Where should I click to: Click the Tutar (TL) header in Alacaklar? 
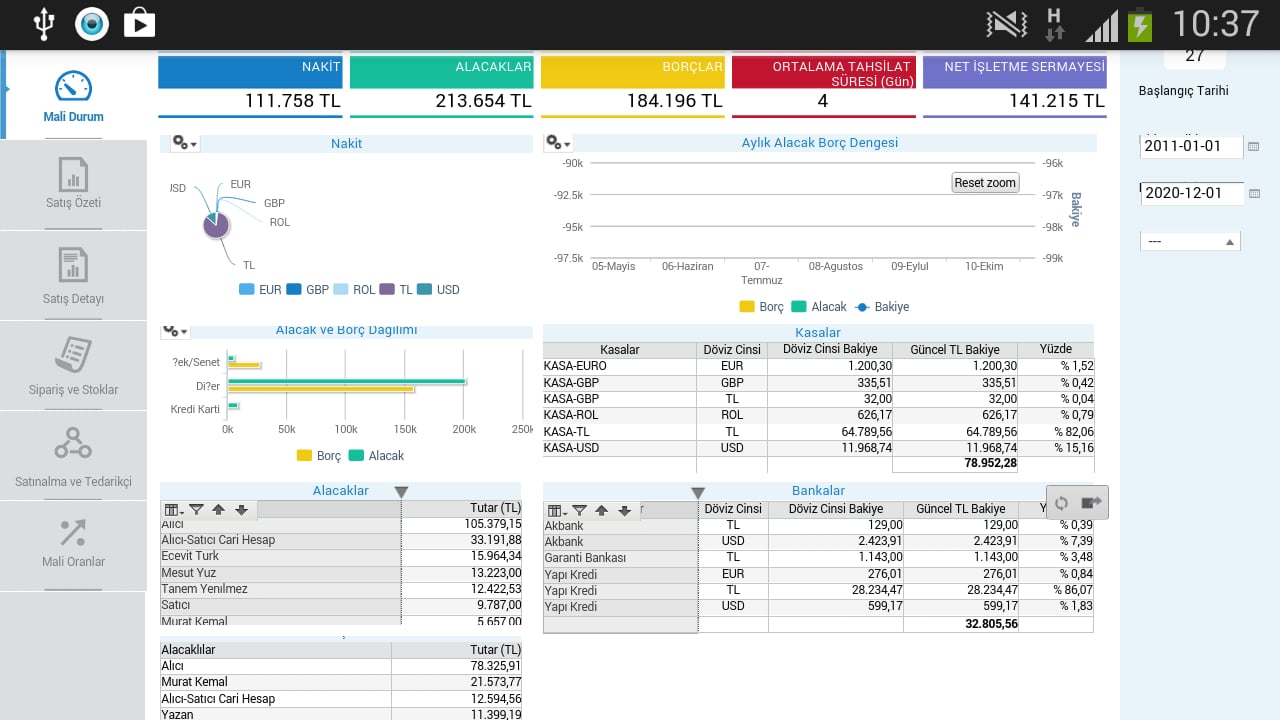[462, 509]
